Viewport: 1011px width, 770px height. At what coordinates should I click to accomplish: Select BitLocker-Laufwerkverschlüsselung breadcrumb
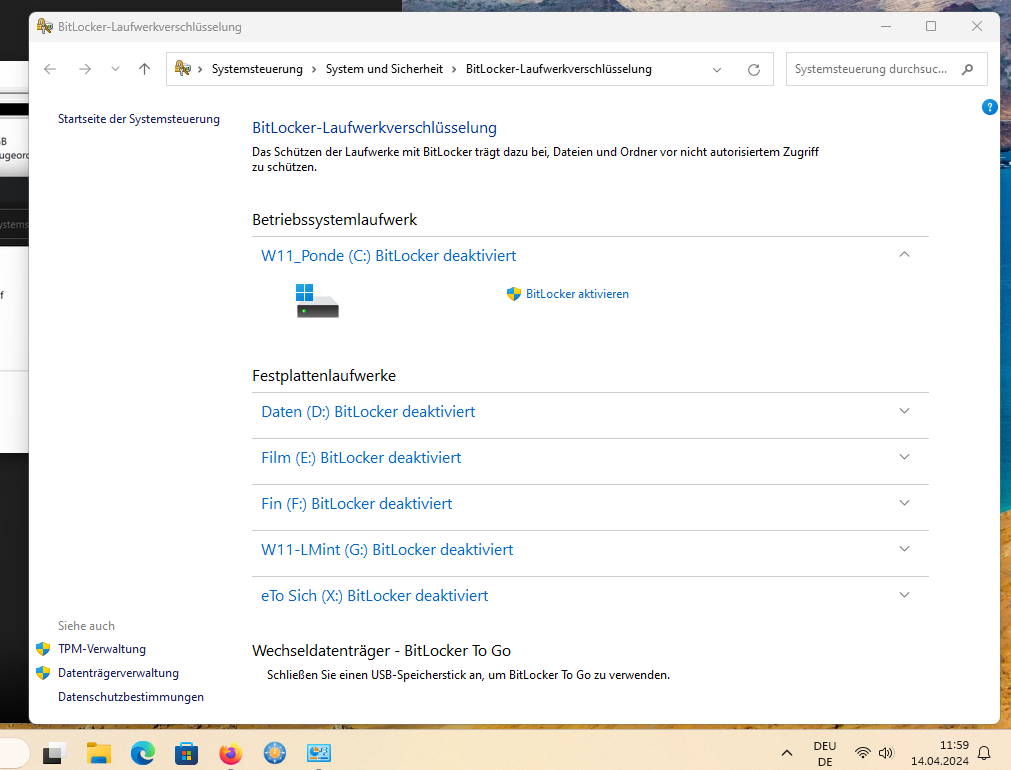point(558,69)
